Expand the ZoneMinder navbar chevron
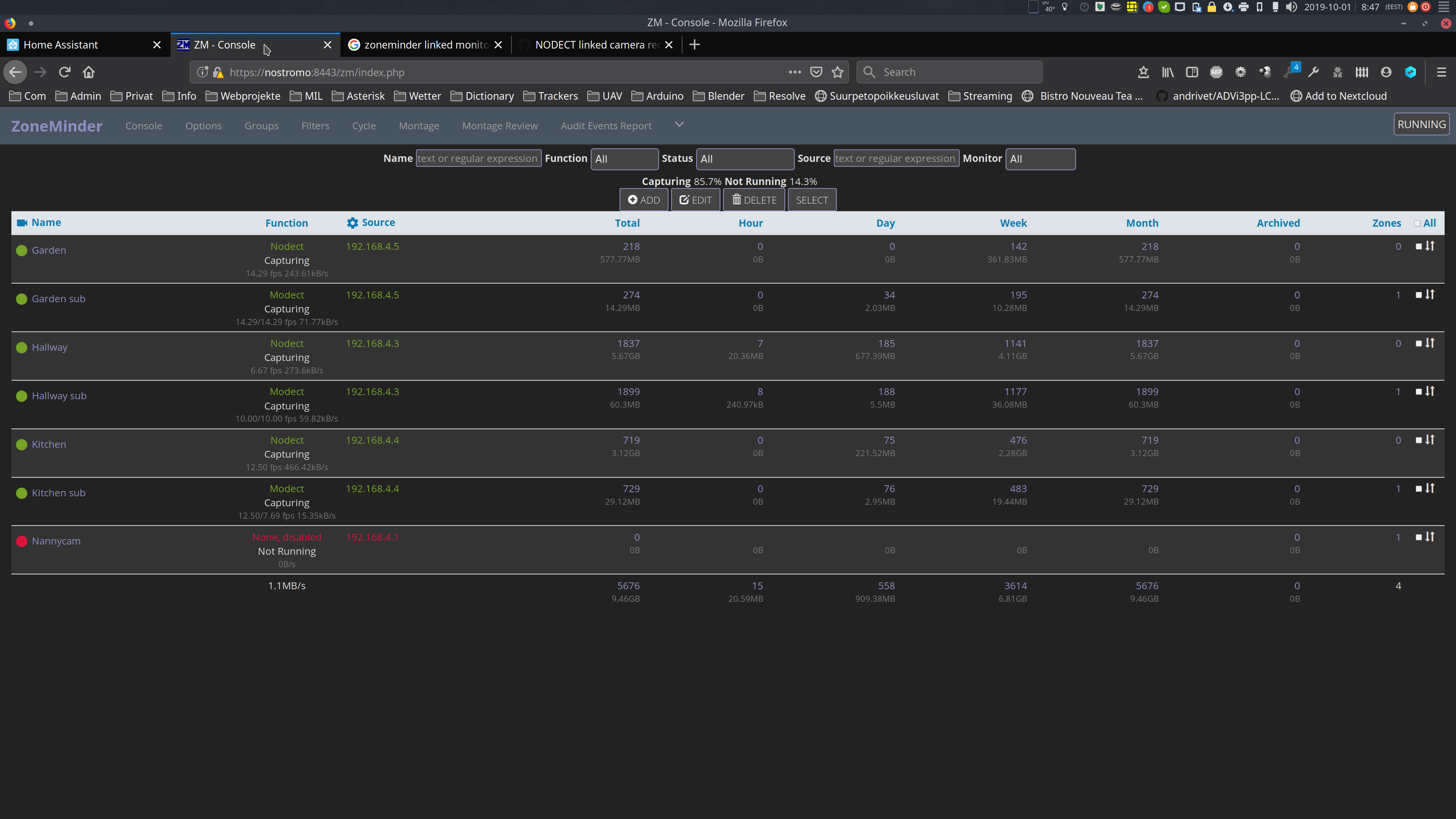The width and height of the screenshot is (1456, 819). tap(679, 124)
